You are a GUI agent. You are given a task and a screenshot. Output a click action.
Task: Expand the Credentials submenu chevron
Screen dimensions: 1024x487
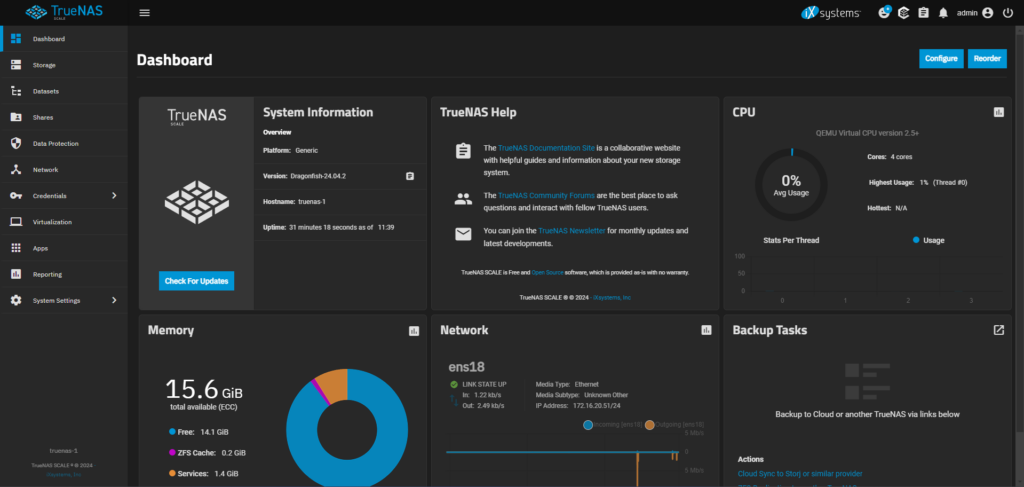(114, 195)
